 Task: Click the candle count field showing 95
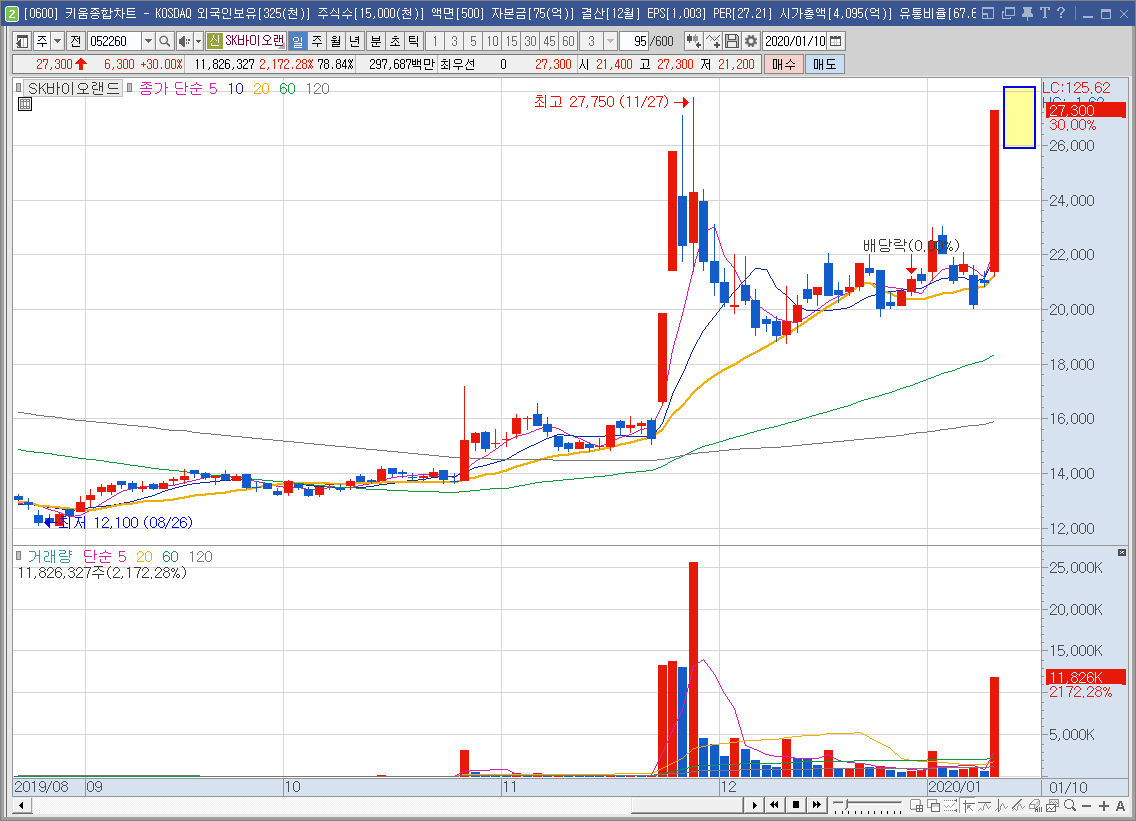click(x=635, y=41)
